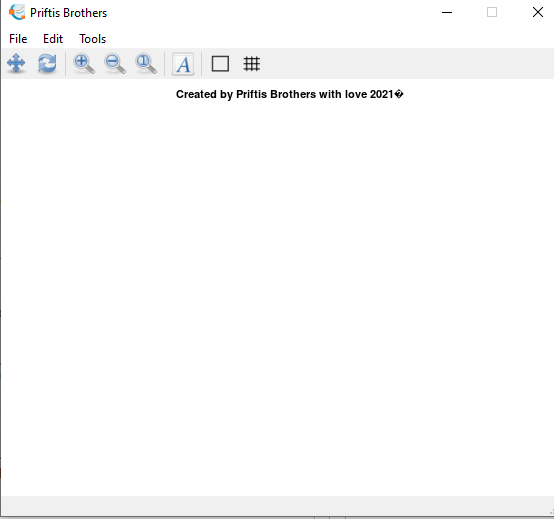Close the Priftis Brothers window
This screenshot has width=554, height=519.
538,12
